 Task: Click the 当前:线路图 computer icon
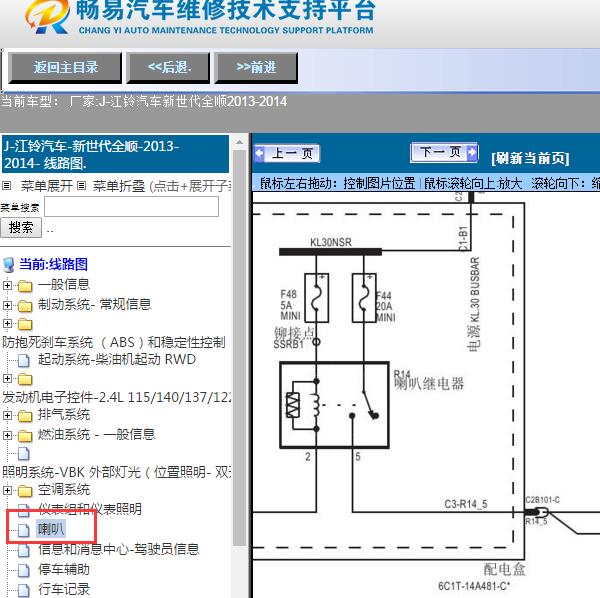pos(9,265)
